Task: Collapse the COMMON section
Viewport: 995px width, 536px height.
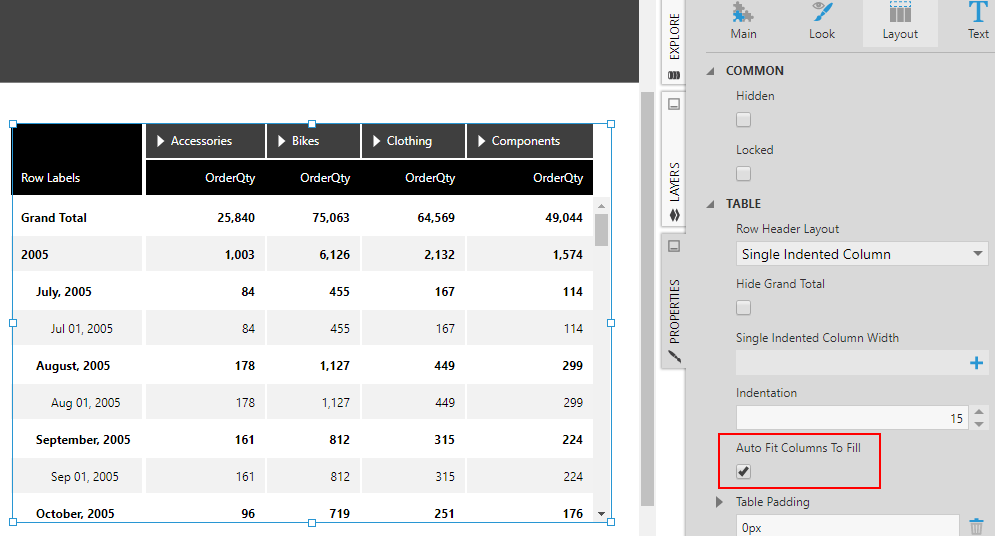Action: pyautogui.click(x=711, y=71)
